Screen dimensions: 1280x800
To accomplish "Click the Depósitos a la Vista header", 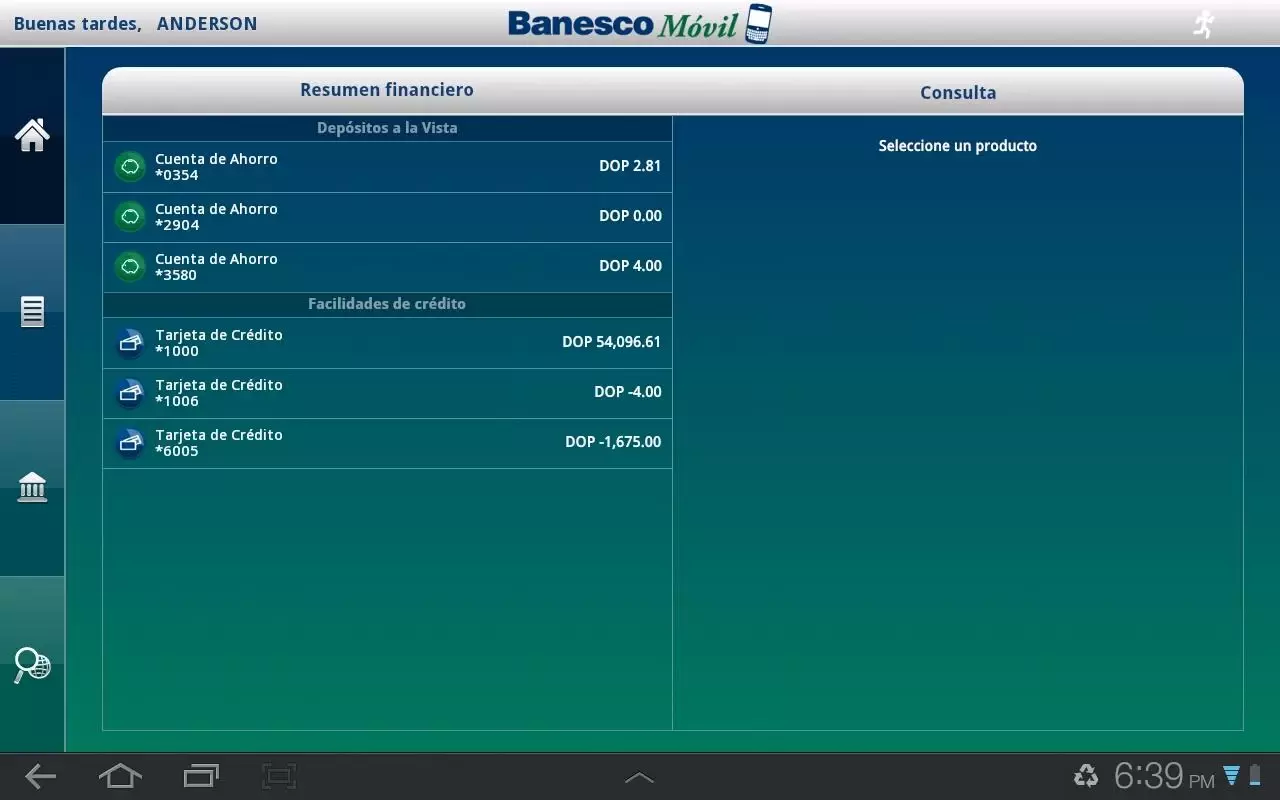I will (x=387, y=128).
